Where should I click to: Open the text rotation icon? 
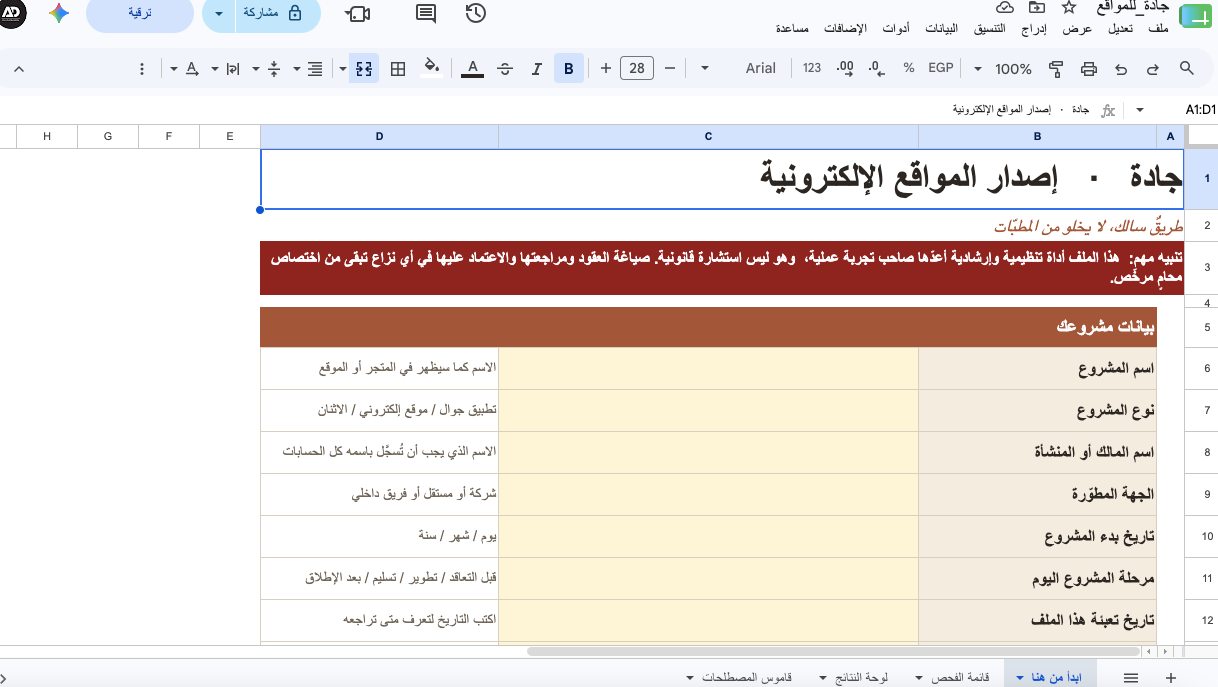(191, 68)
